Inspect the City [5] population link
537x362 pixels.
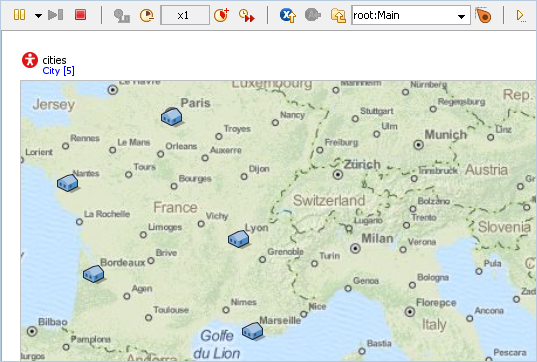[58, 71]
